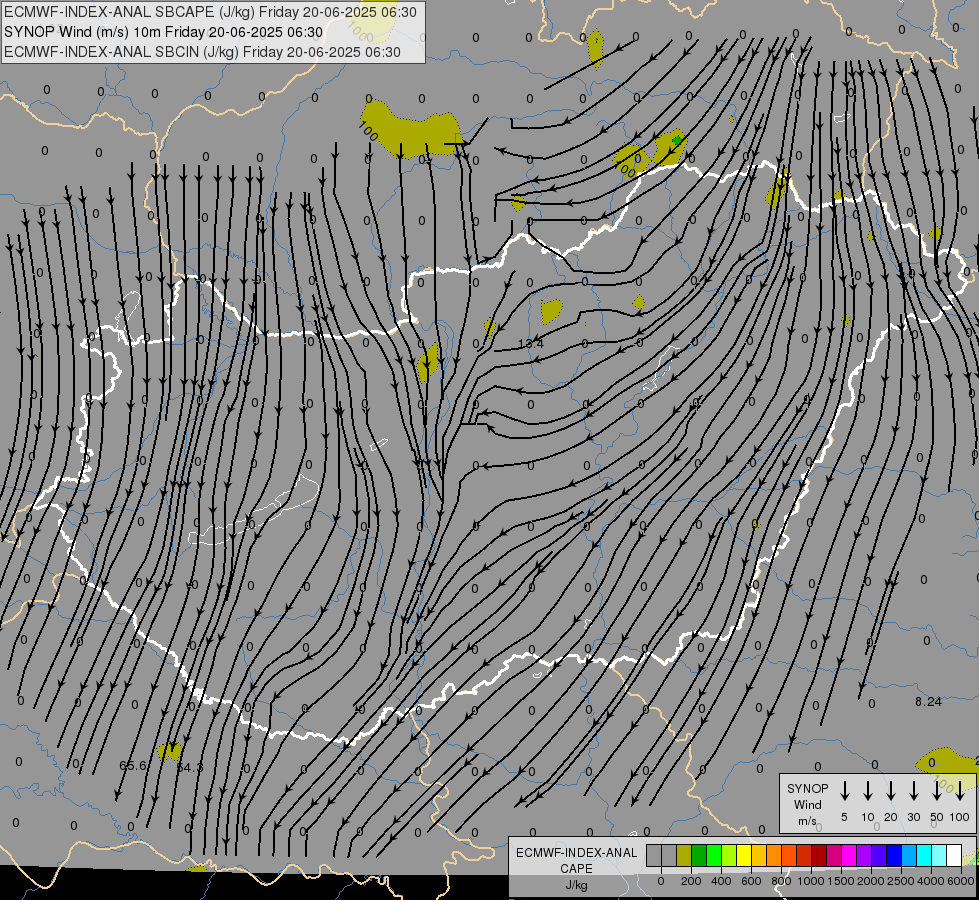Click the 200 tick label in CAPE legend
The image size is (979, 900).
coord(691,881)
